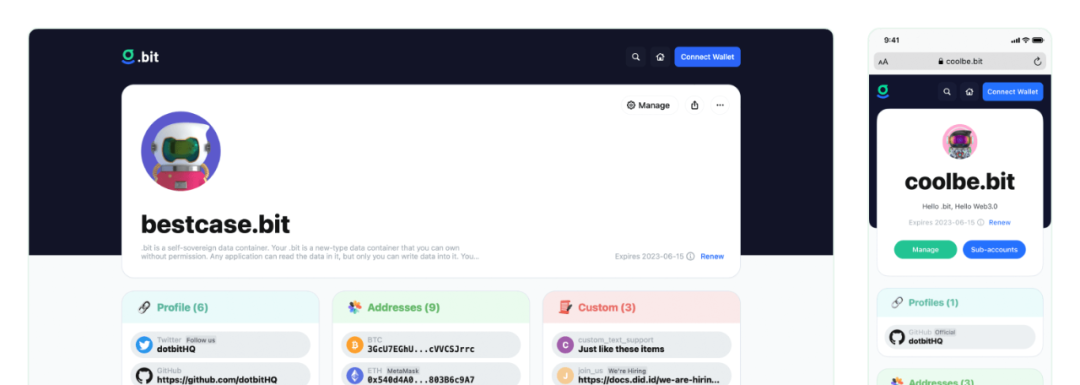The image size is (1080, 385).
Task: Click the Renew link on bestcase.bit card
Action: point(712,256)
